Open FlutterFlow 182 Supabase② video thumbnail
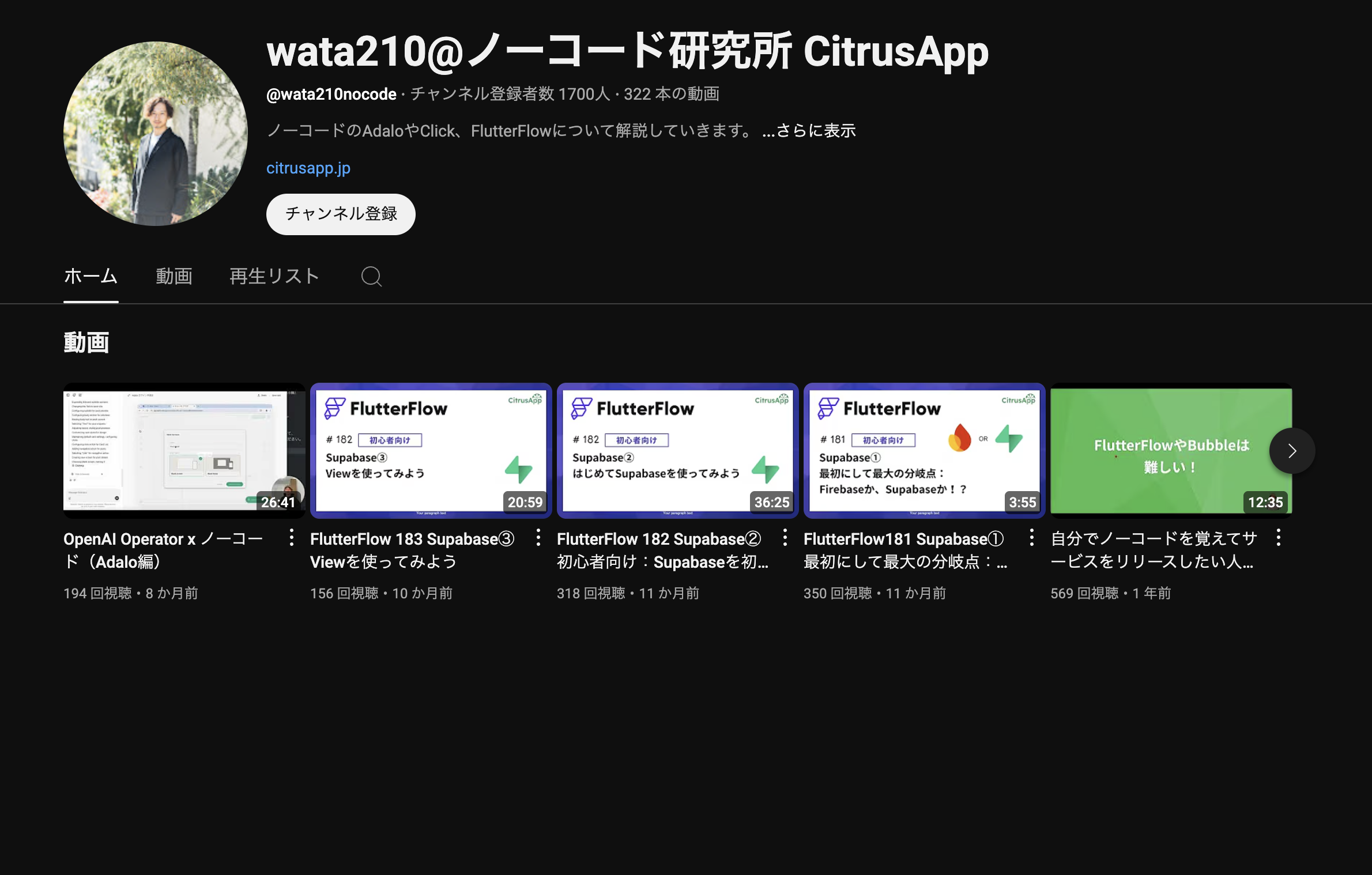The height and width of the screenshot is (875, 1372). (x=677, y=450)
